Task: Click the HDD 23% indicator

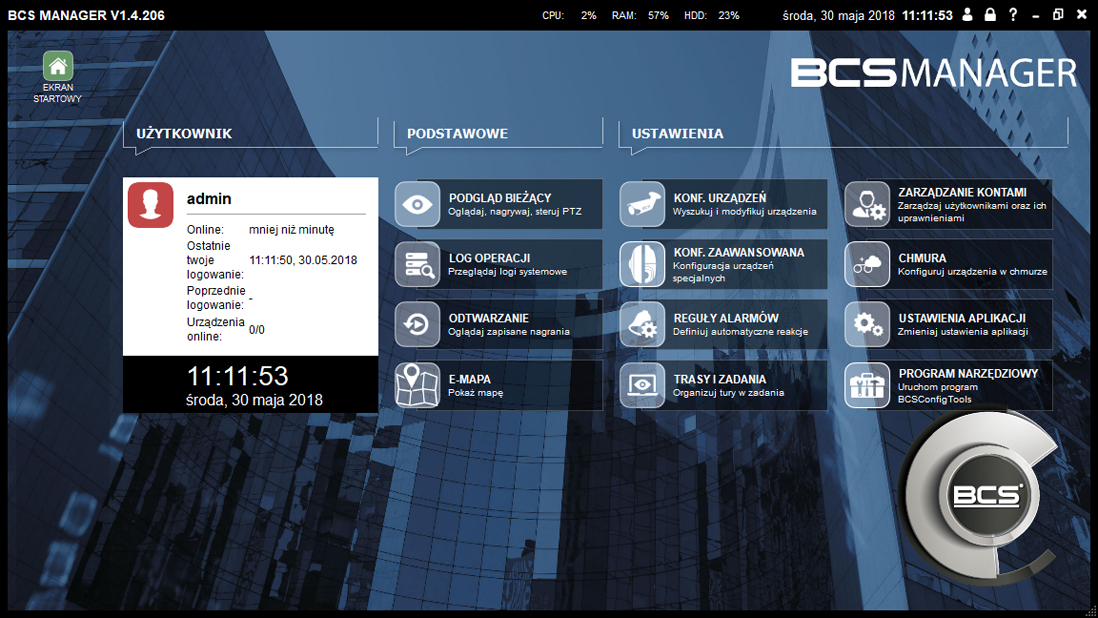Action: tap(711, 15)
